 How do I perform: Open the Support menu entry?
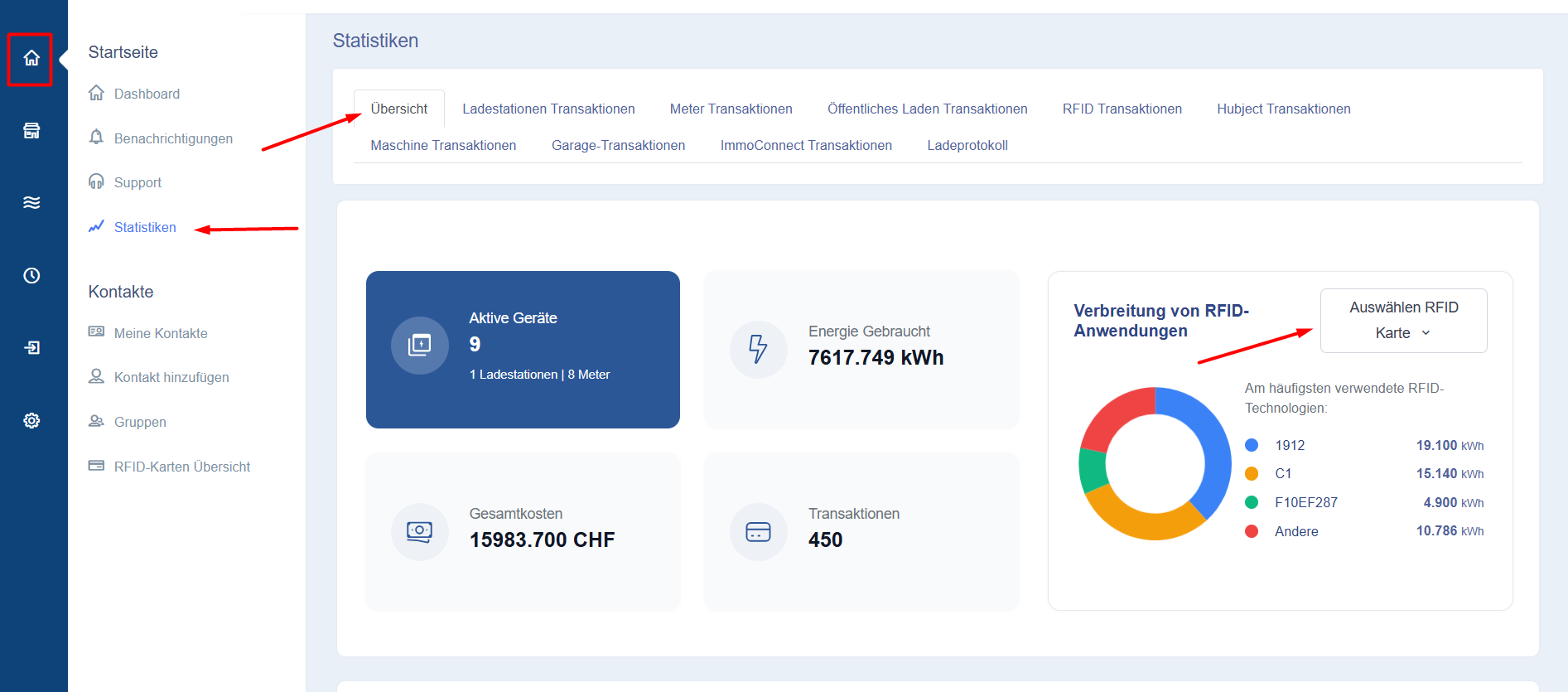click(138, 182)
